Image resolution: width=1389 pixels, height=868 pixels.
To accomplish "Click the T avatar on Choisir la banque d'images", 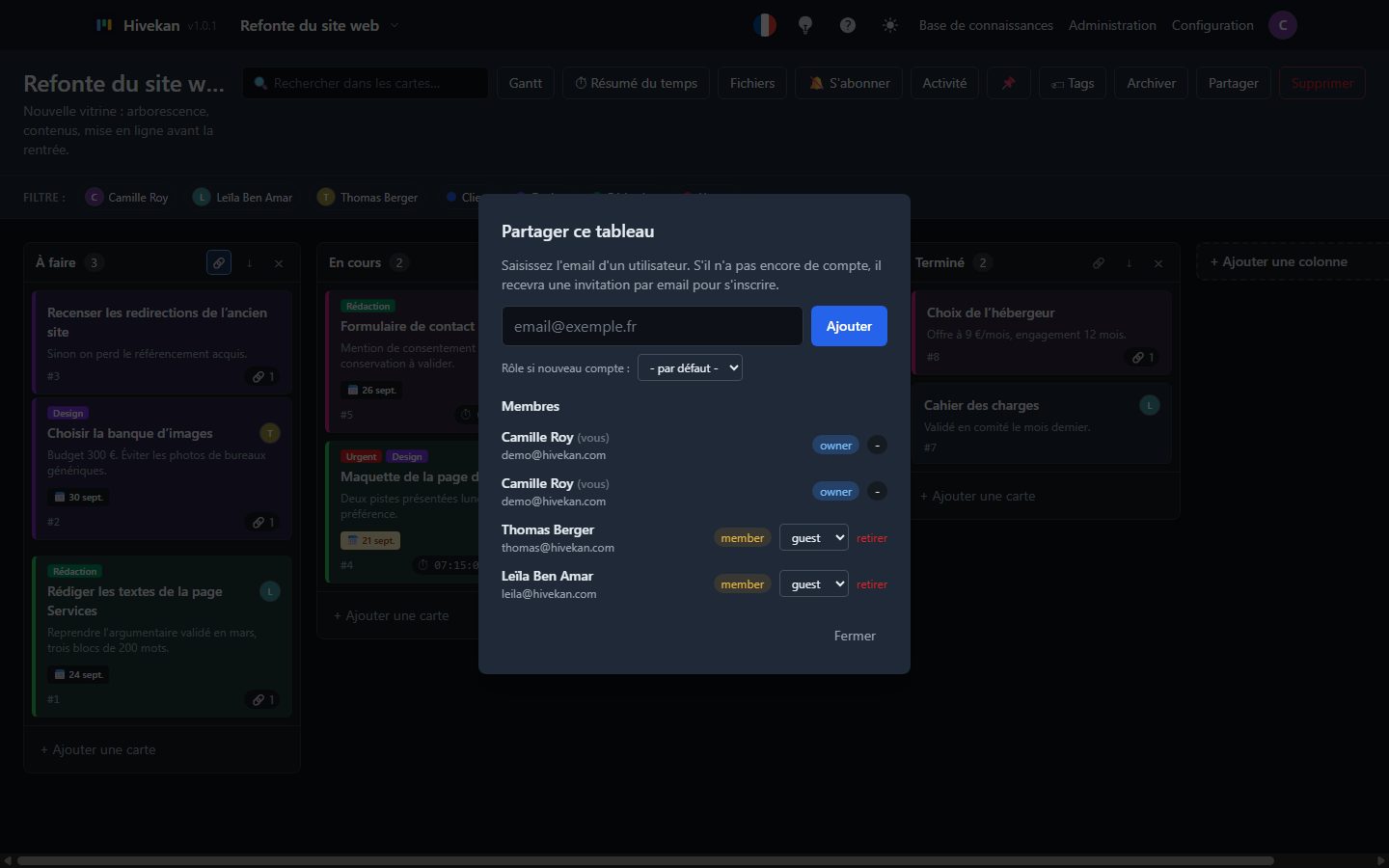I will click(270, 433).
